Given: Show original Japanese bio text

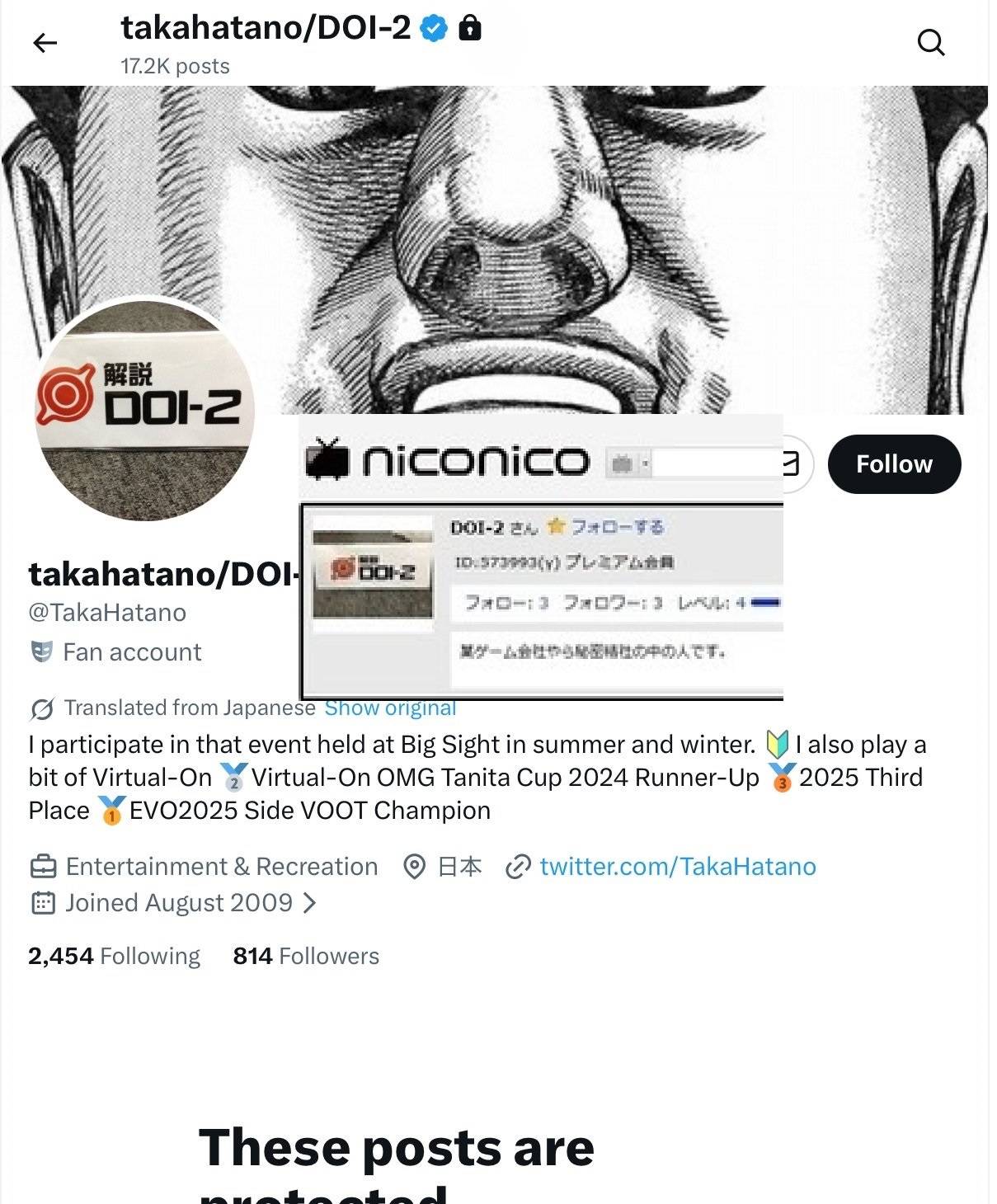Looking at the screenshot, I should pyautogui.click(x=390, y=708).
